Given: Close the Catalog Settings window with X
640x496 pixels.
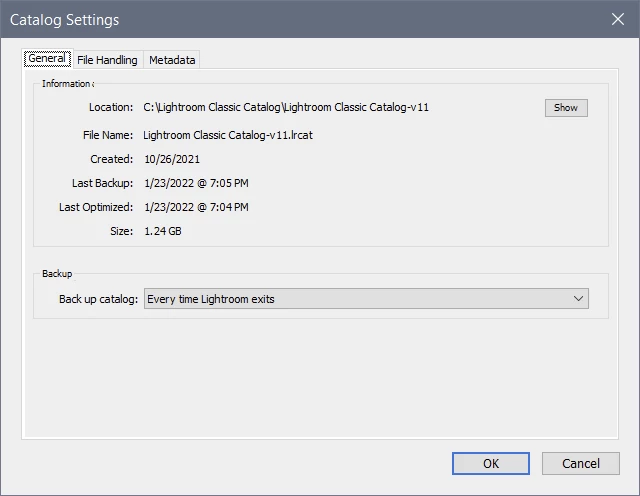Looking at the screenshot, I should [618, 19].
